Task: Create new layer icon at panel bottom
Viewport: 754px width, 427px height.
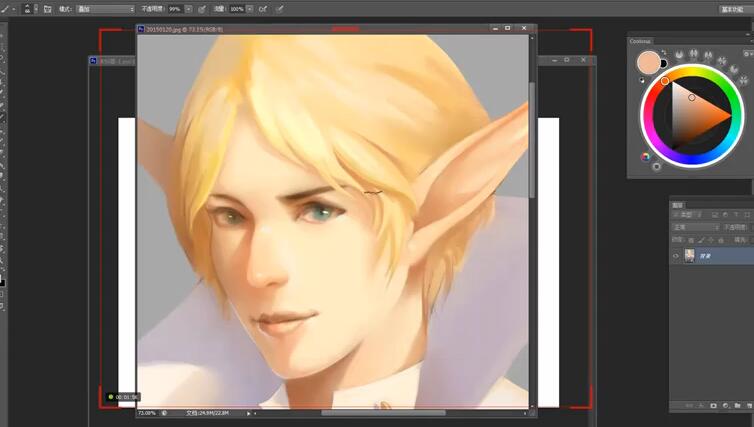Action: 749,406
